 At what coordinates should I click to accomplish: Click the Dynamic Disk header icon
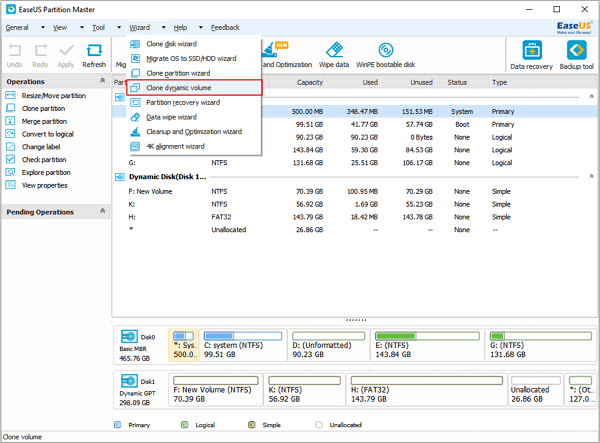pyautogui.click(x=120, y=177)
